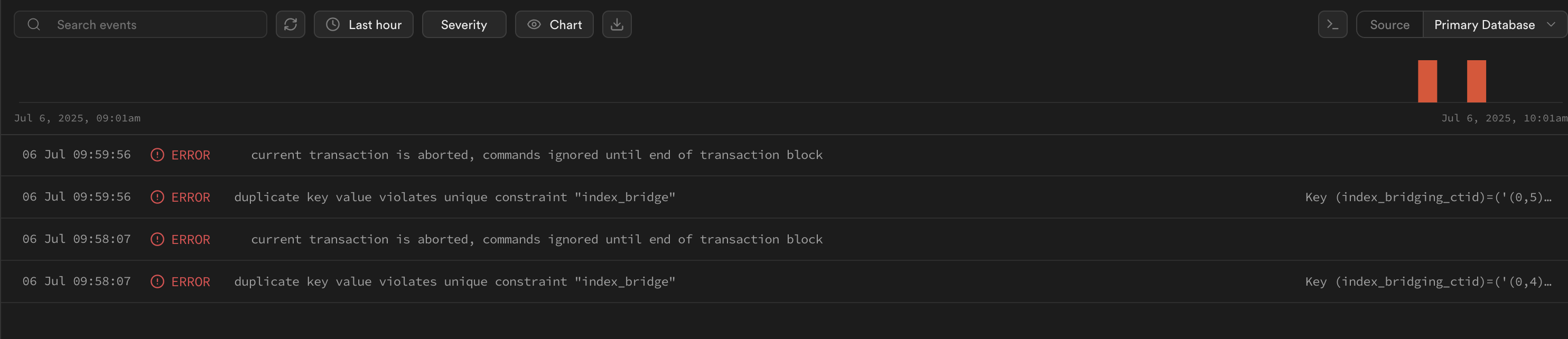Click error icon on first 09:59:56 row
Screen dimensions: 1568x339
point(157,155)
